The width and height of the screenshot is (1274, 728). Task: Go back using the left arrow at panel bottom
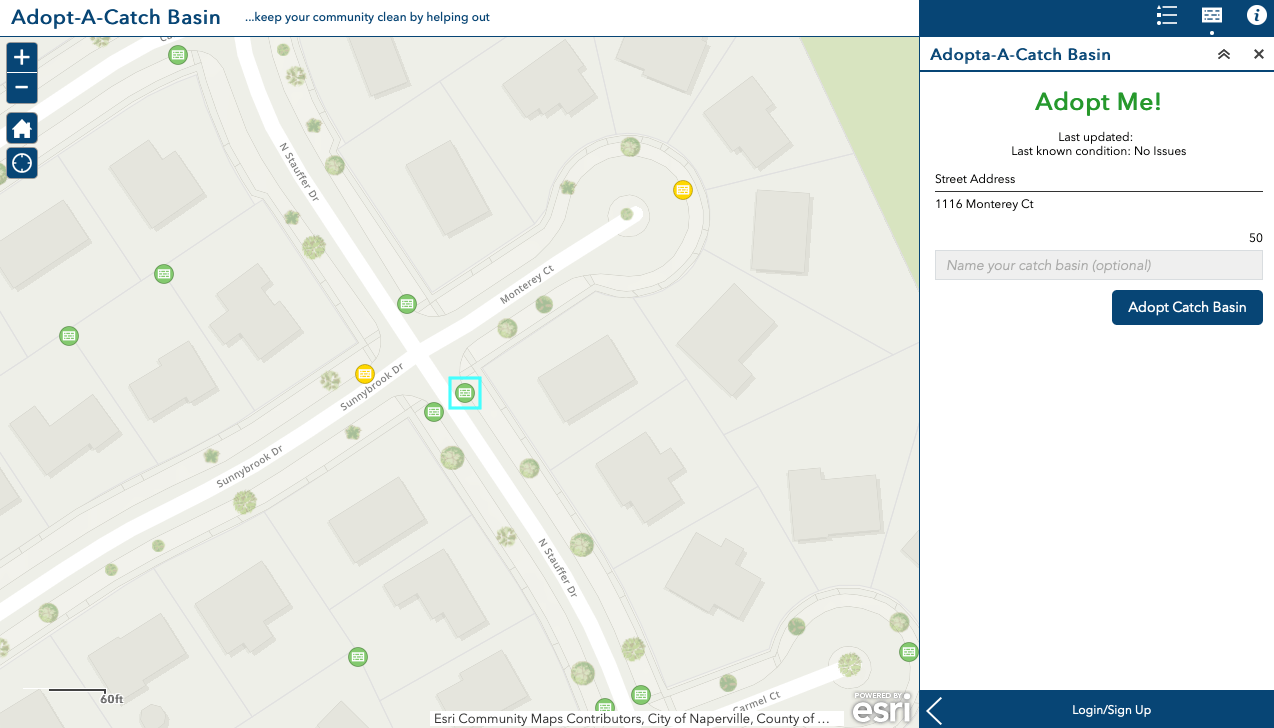pyautogui.click(x=934, y=710)
